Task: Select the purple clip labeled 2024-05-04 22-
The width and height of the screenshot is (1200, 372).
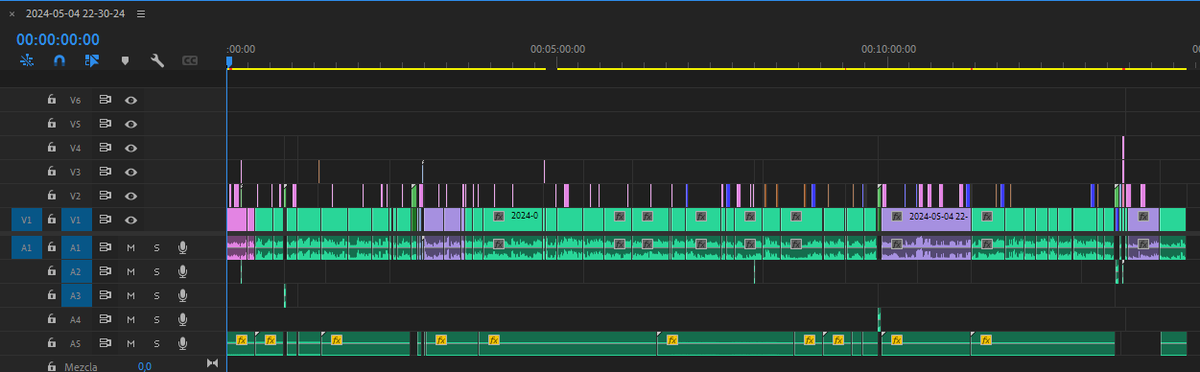Action: click(926, 220)
